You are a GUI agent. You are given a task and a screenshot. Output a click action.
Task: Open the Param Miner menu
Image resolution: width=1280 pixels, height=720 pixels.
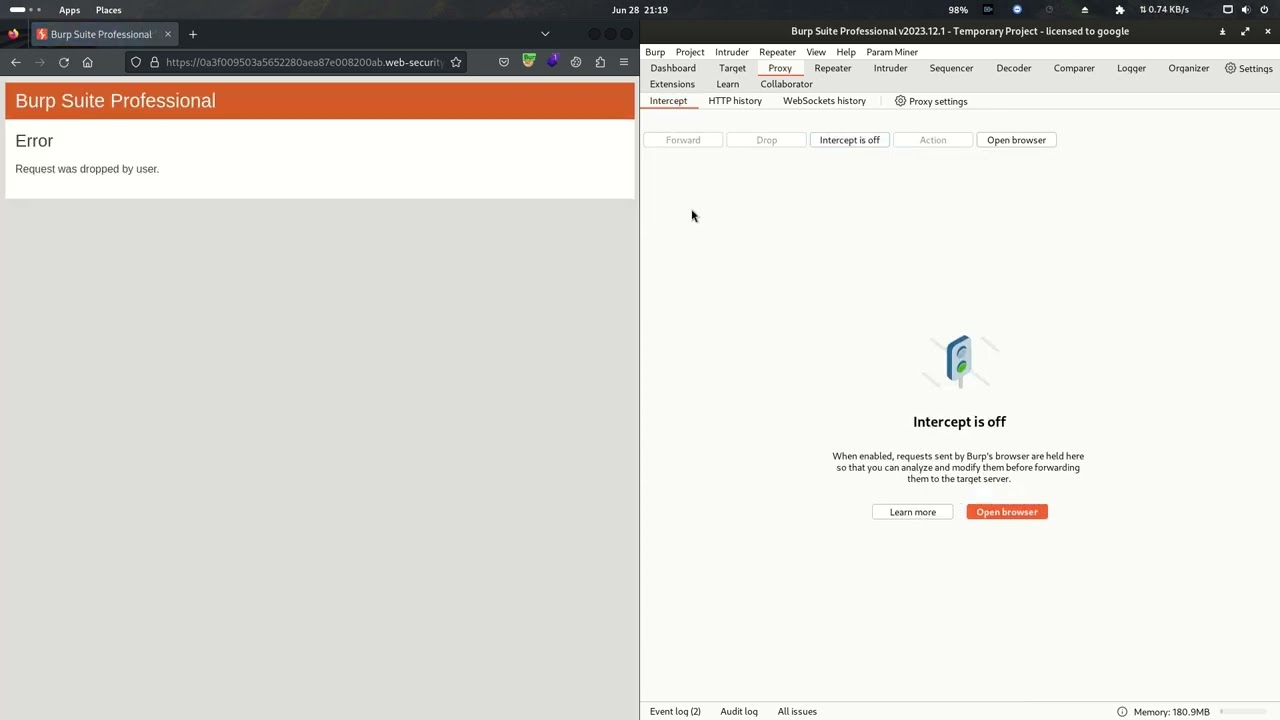(892, 52)
